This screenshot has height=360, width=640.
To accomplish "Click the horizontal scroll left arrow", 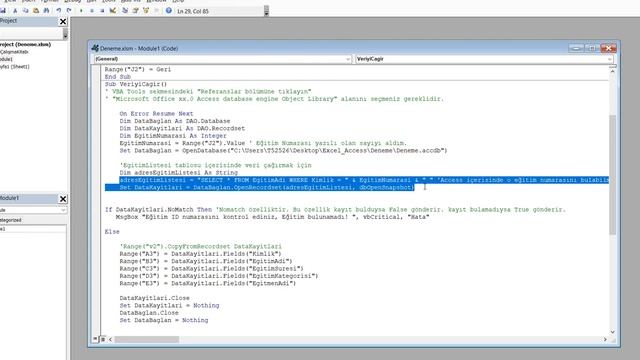I will 111,340.
